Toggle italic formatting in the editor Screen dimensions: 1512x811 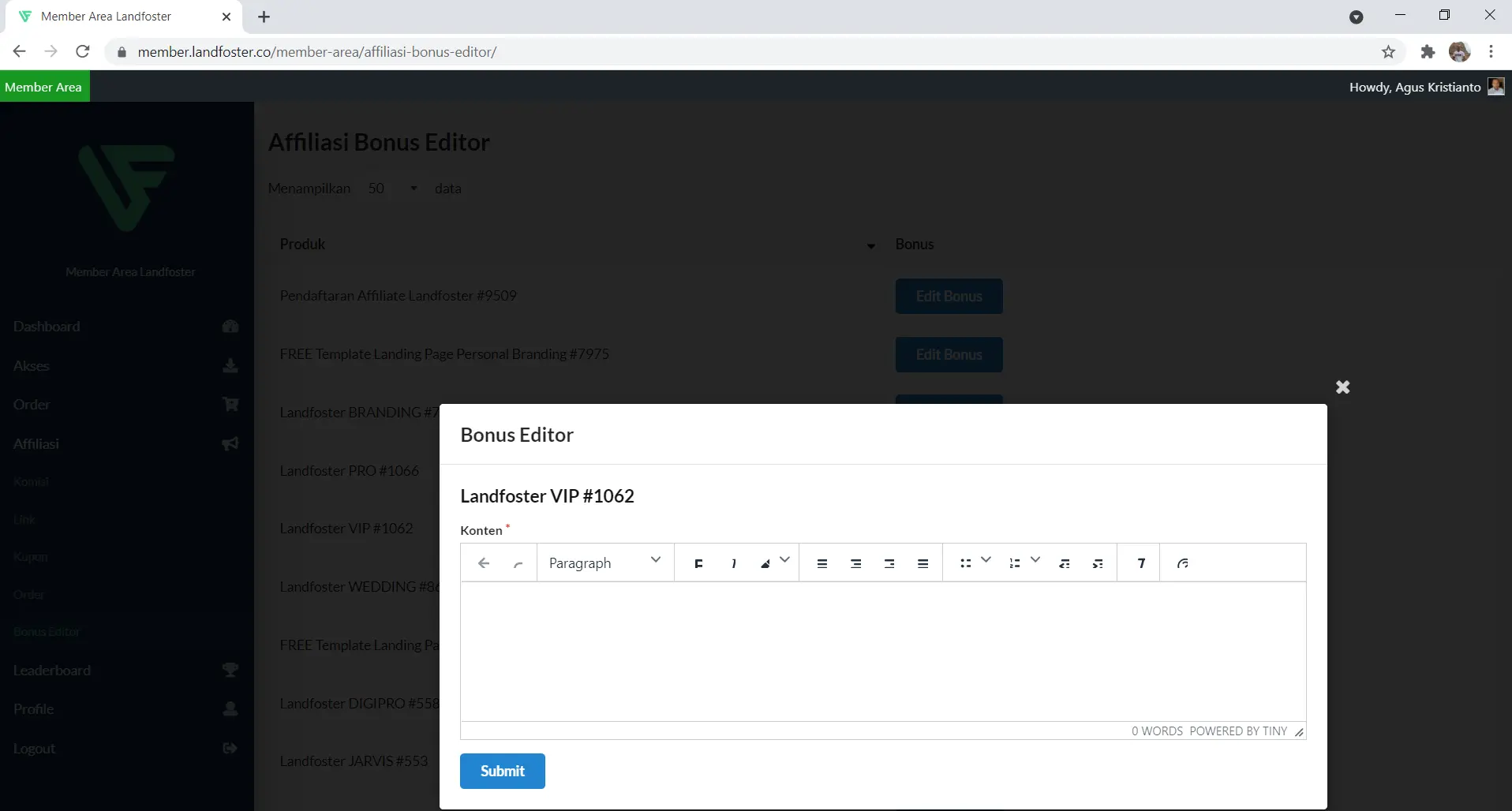pos(734,563)
